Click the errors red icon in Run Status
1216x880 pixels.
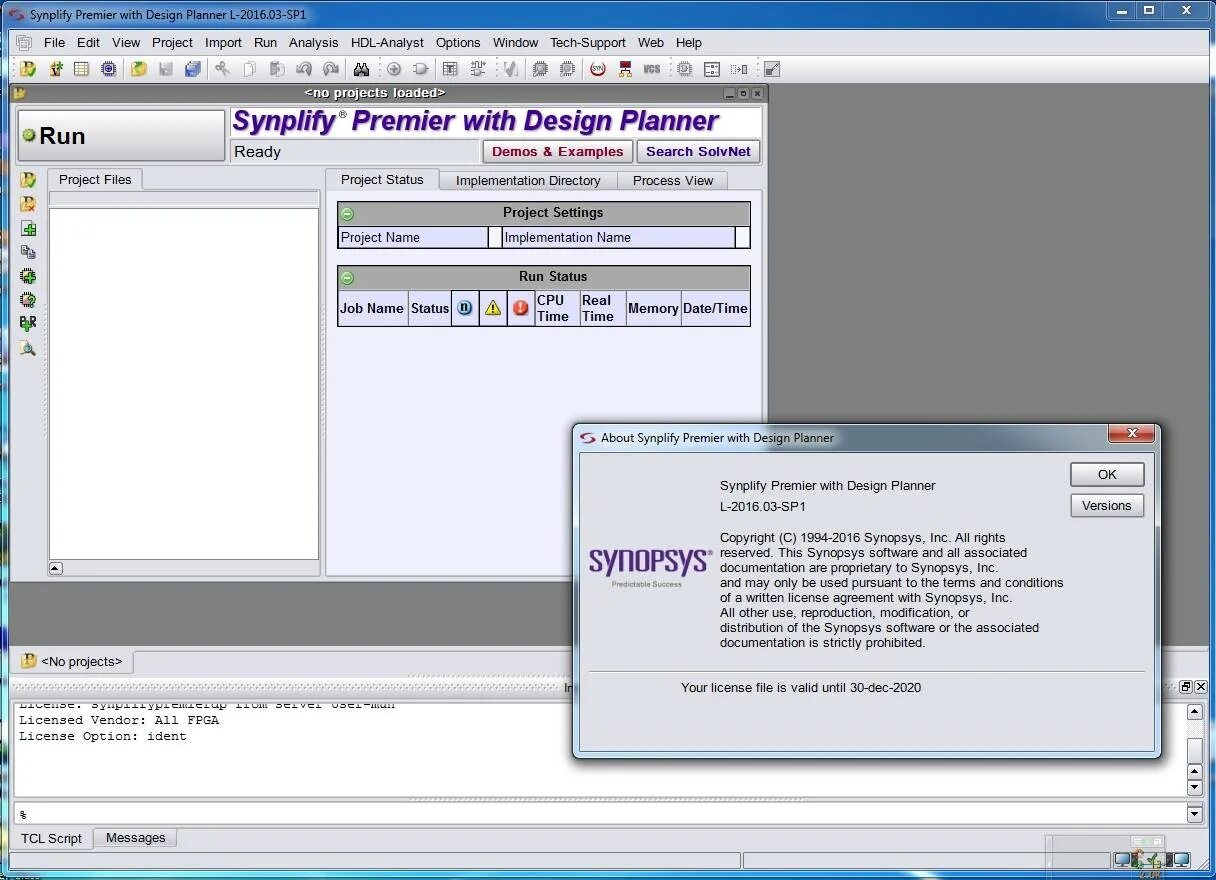(x=520, y=308)
